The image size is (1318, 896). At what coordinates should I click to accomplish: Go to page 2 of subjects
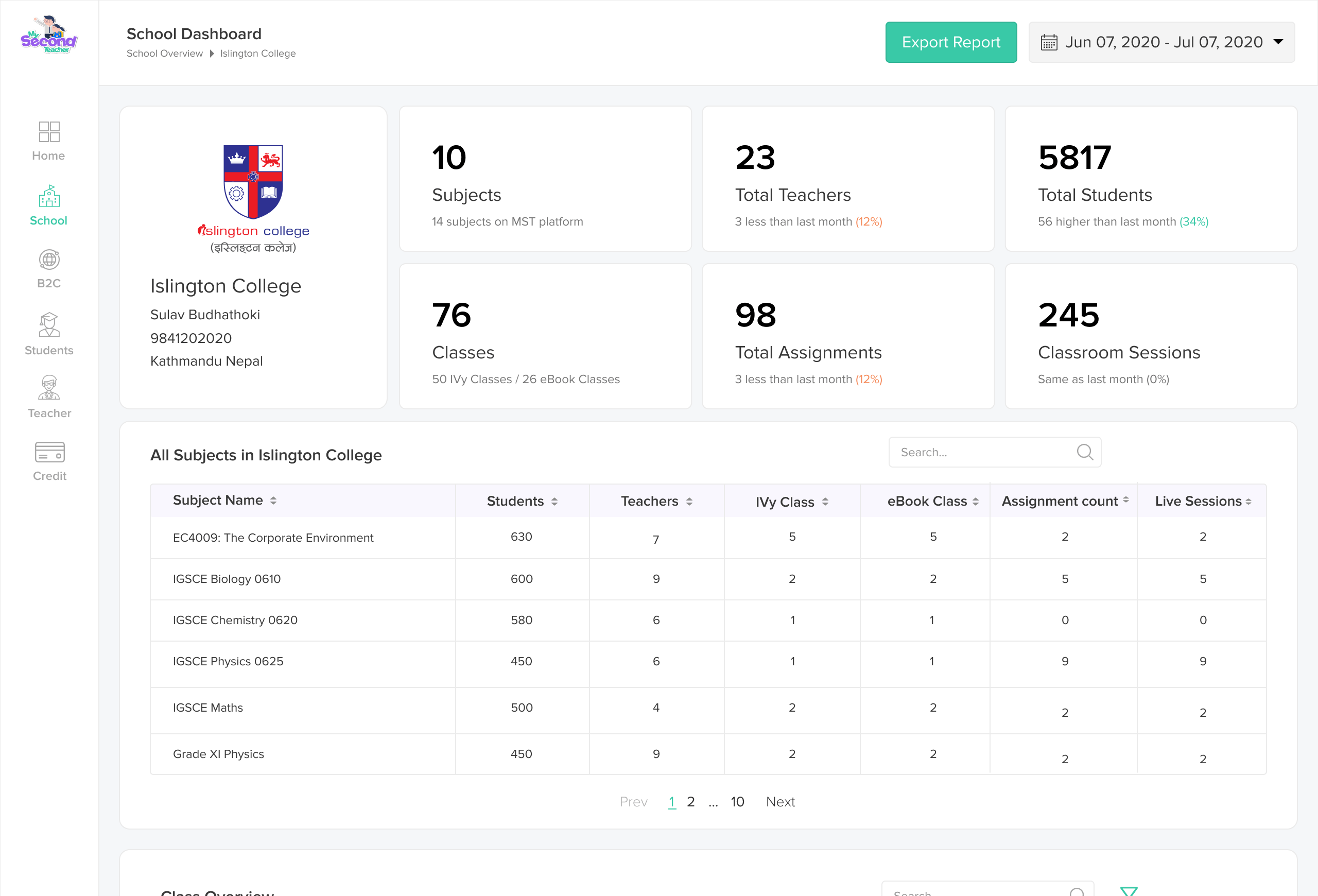[690, 801]
